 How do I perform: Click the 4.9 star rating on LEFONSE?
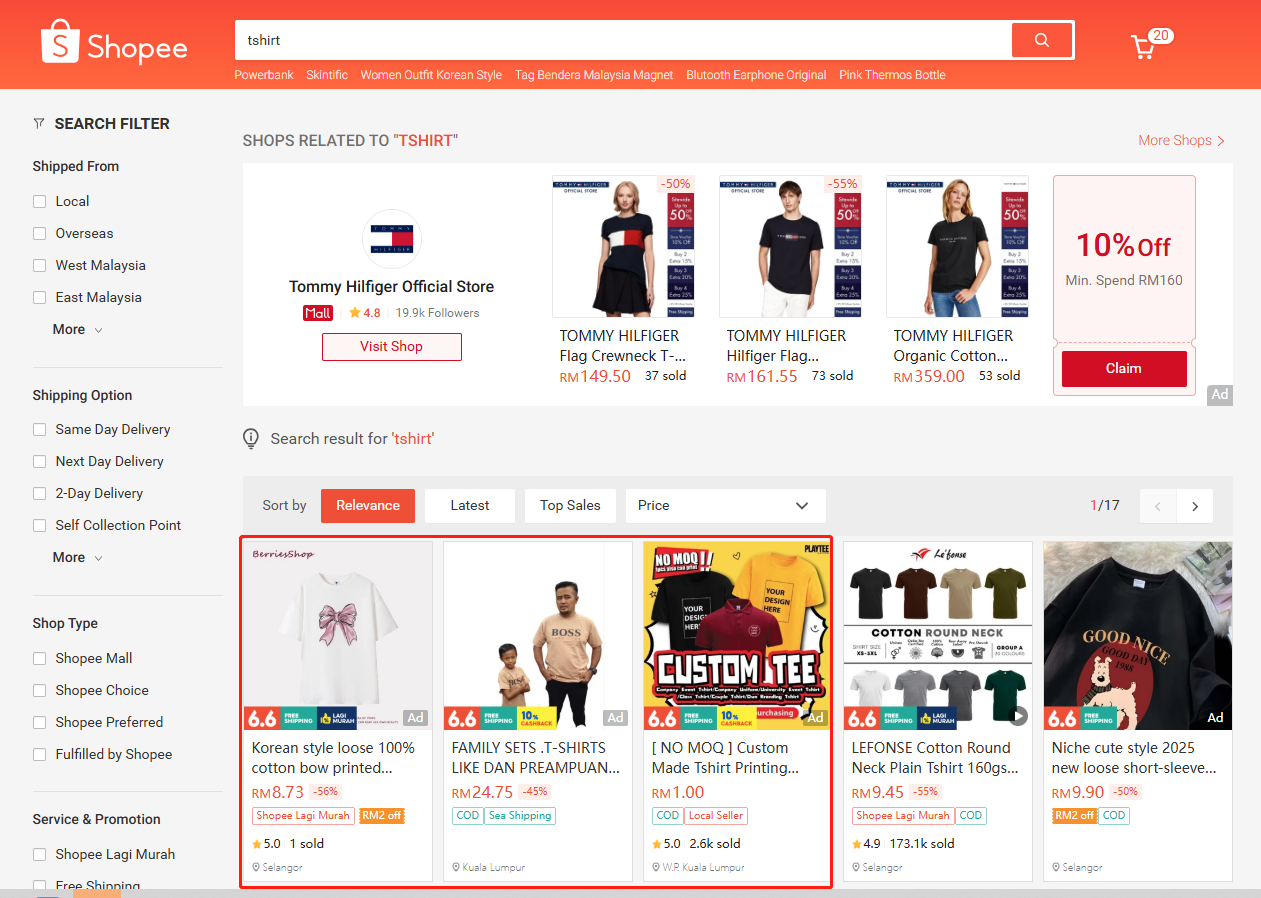pos(866,844)
